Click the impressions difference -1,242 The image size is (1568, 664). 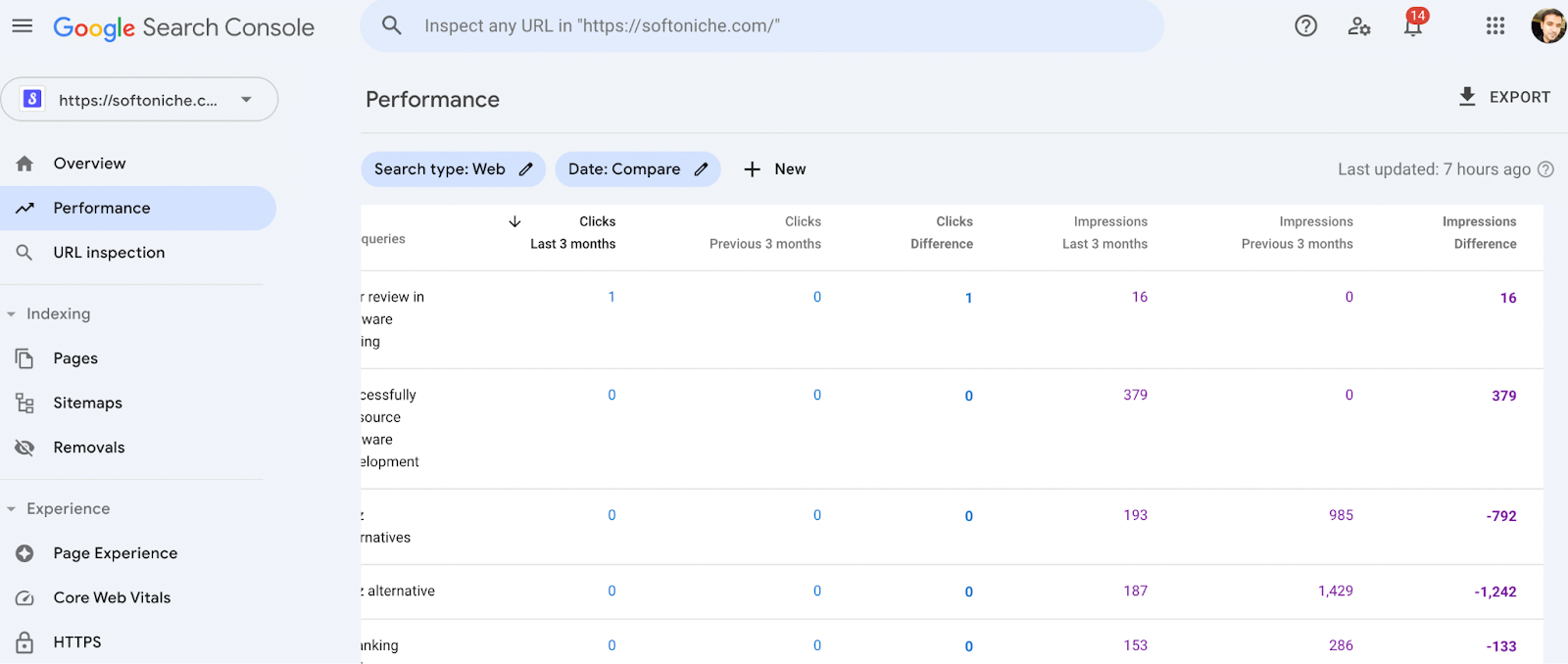pos(1495,592)
